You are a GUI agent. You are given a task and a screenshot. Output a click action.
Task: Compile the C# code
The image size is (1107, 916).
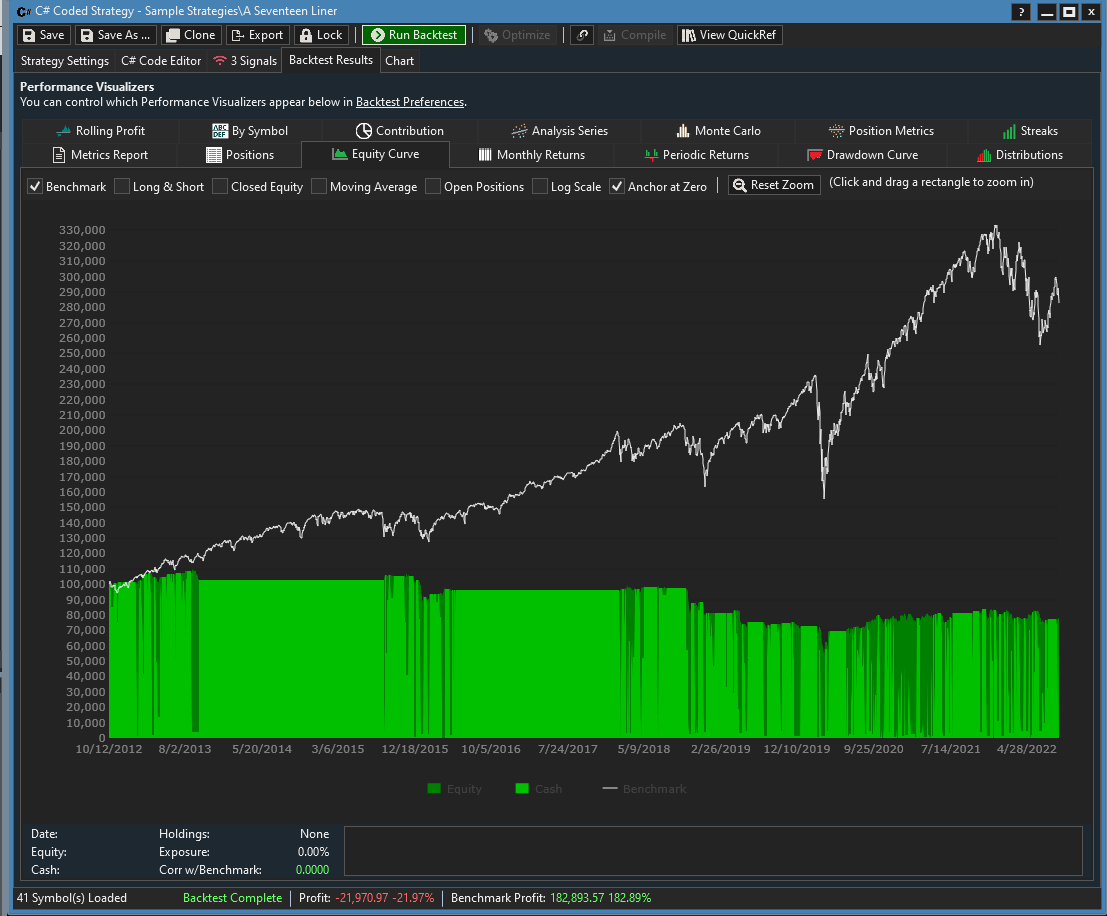[635, 35]
